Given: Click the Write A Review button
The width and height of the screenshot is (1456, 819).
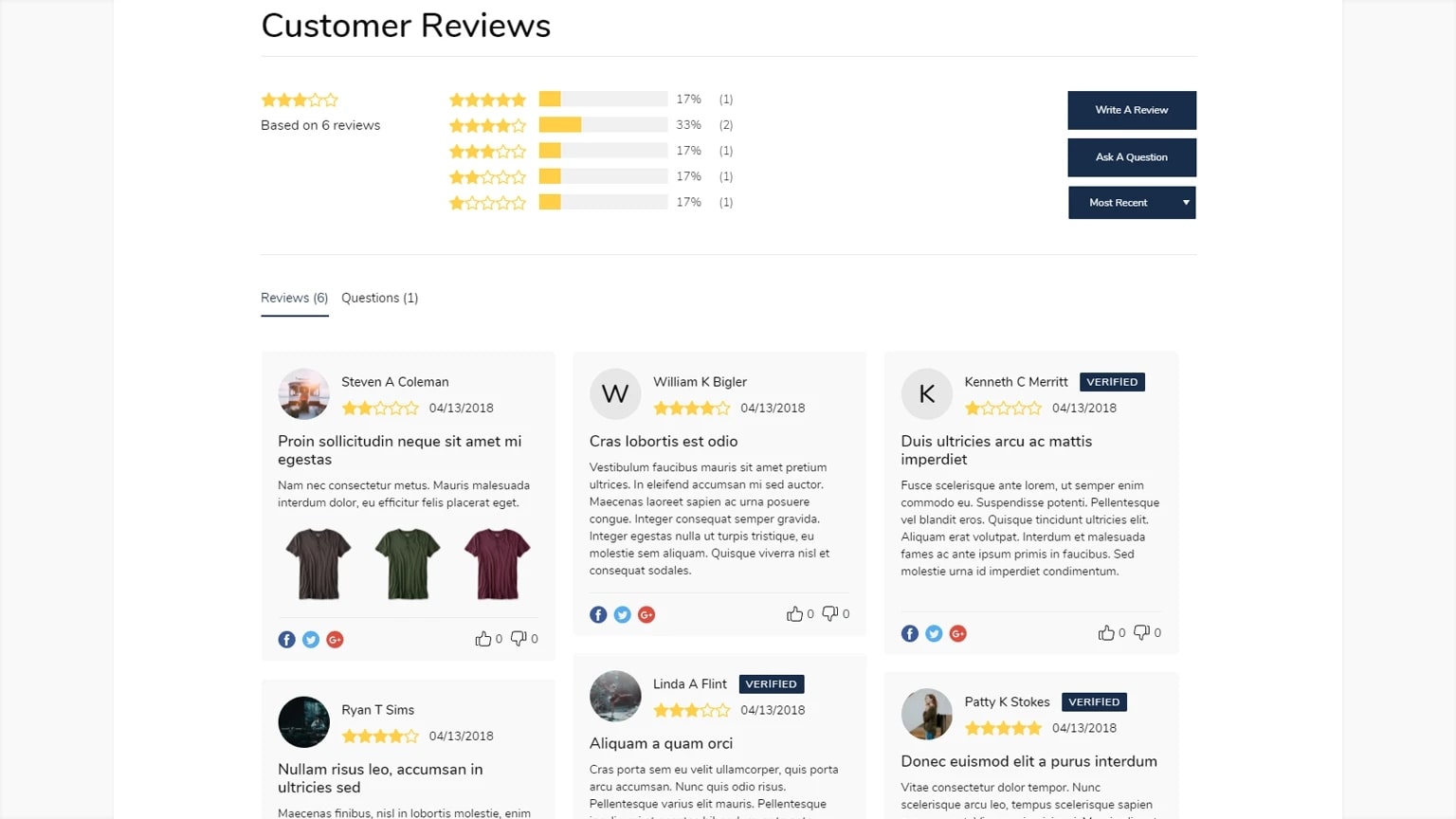Looking at the screenshot, I should pyautogui.click(x=1132, y=110).
